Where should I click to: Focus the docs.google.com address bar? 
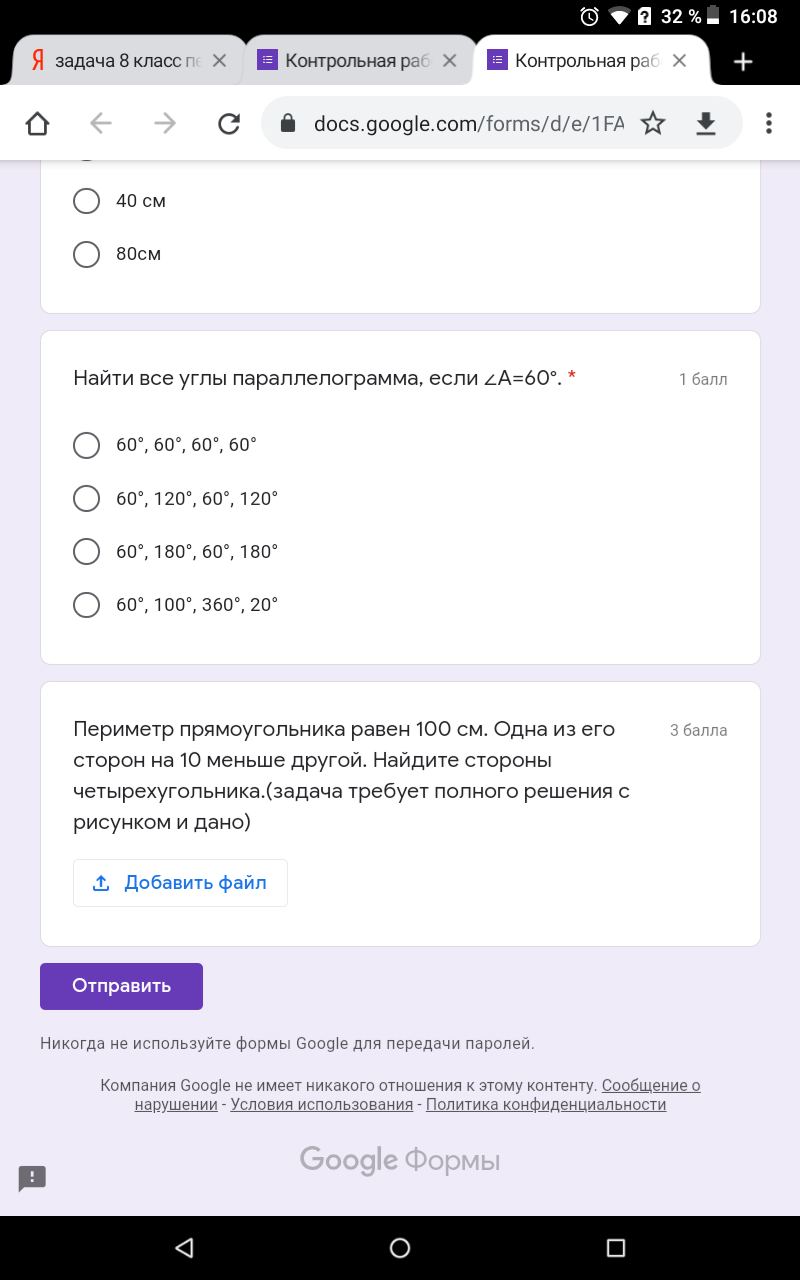[x=470, y=123]
